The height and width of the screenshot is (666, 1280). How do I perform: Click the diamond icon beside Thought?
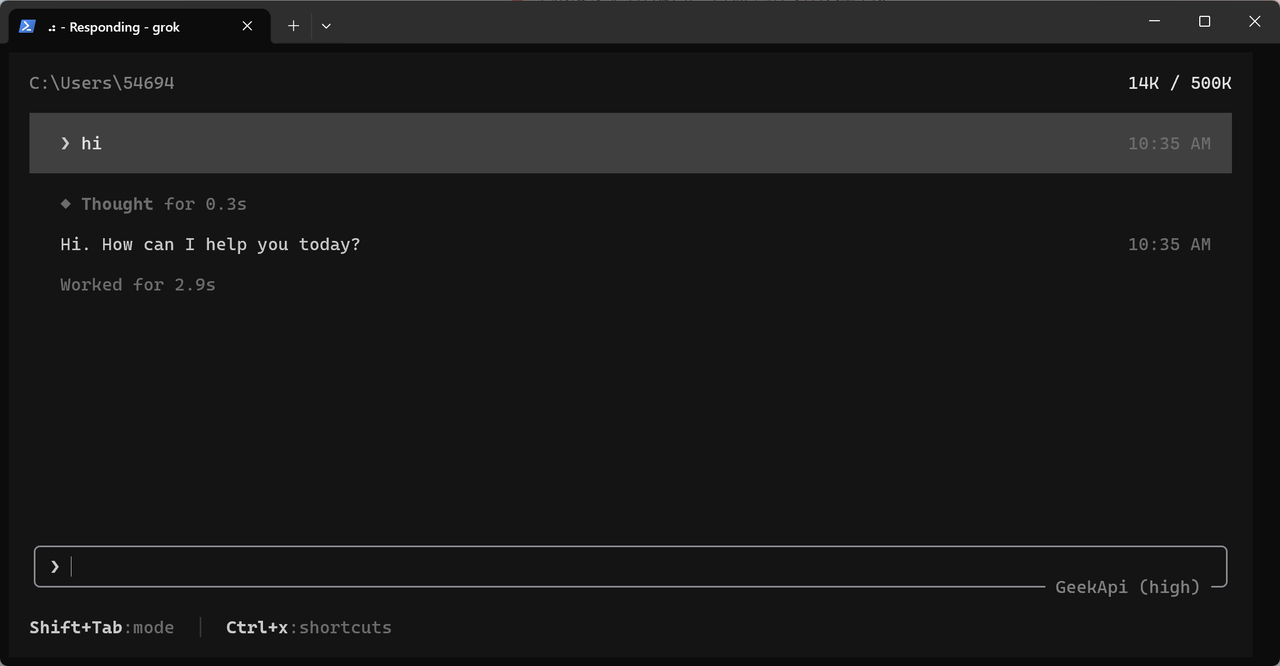pyautogui.click(x=66, y=204)
